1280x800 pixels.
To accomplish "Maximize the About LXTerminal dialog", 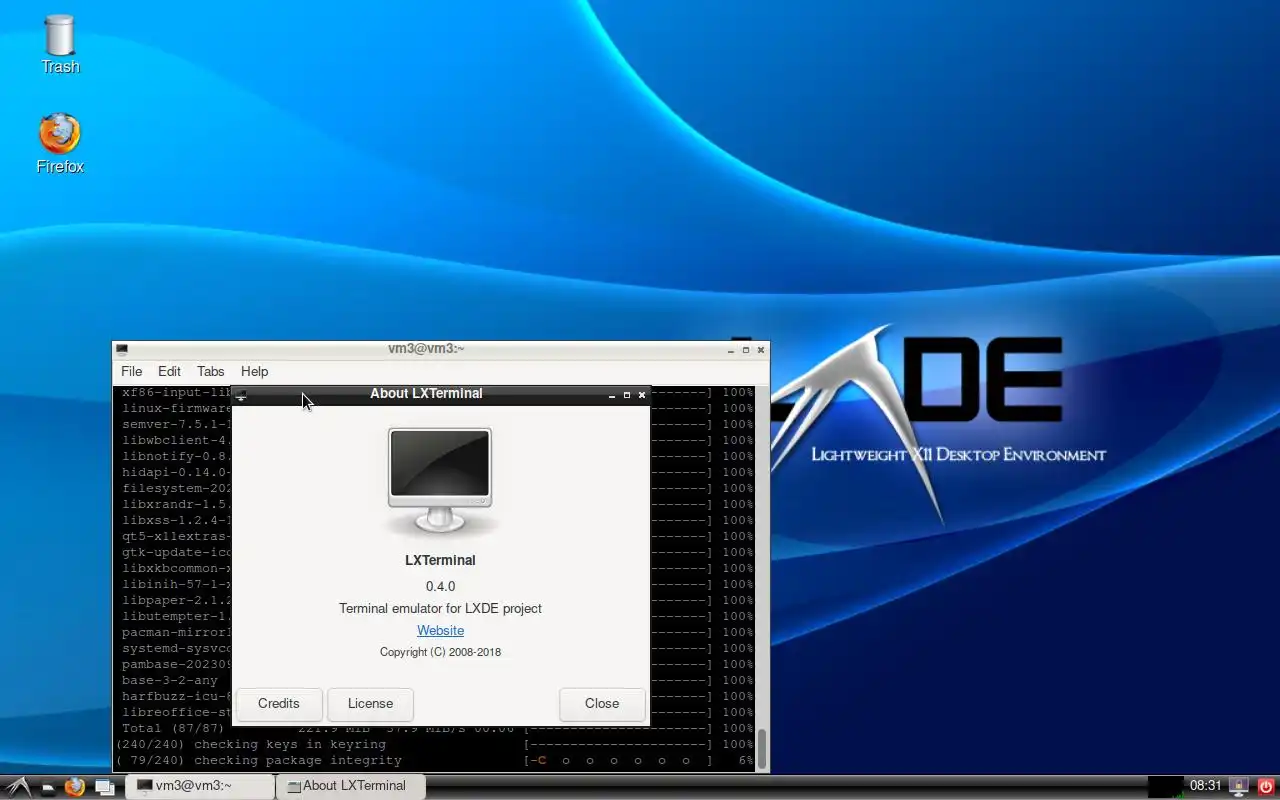I will click(x=627, y=395).
